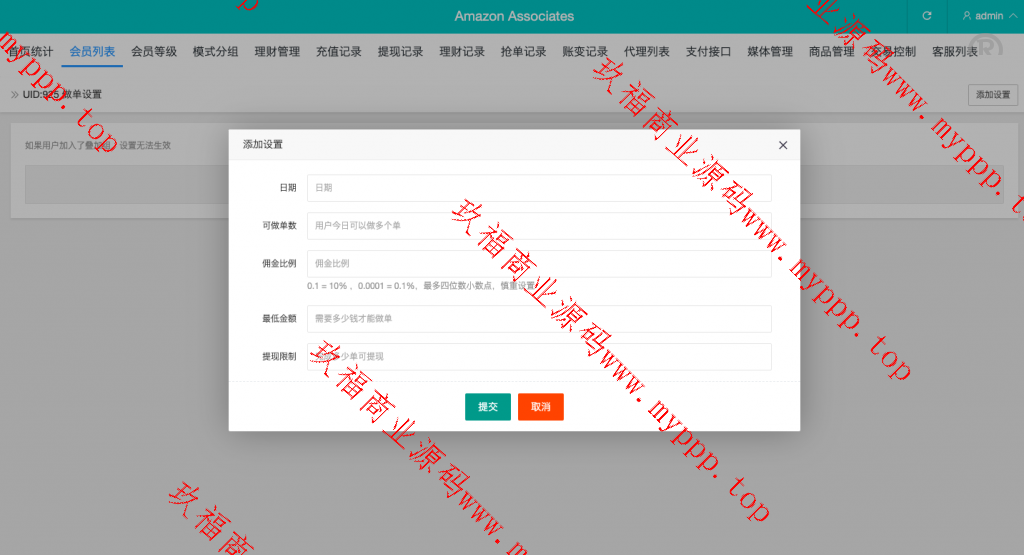This screenshot has width=1024, height=555.
Task: Focus the 日期 date input field
Action: pos(539,188)
